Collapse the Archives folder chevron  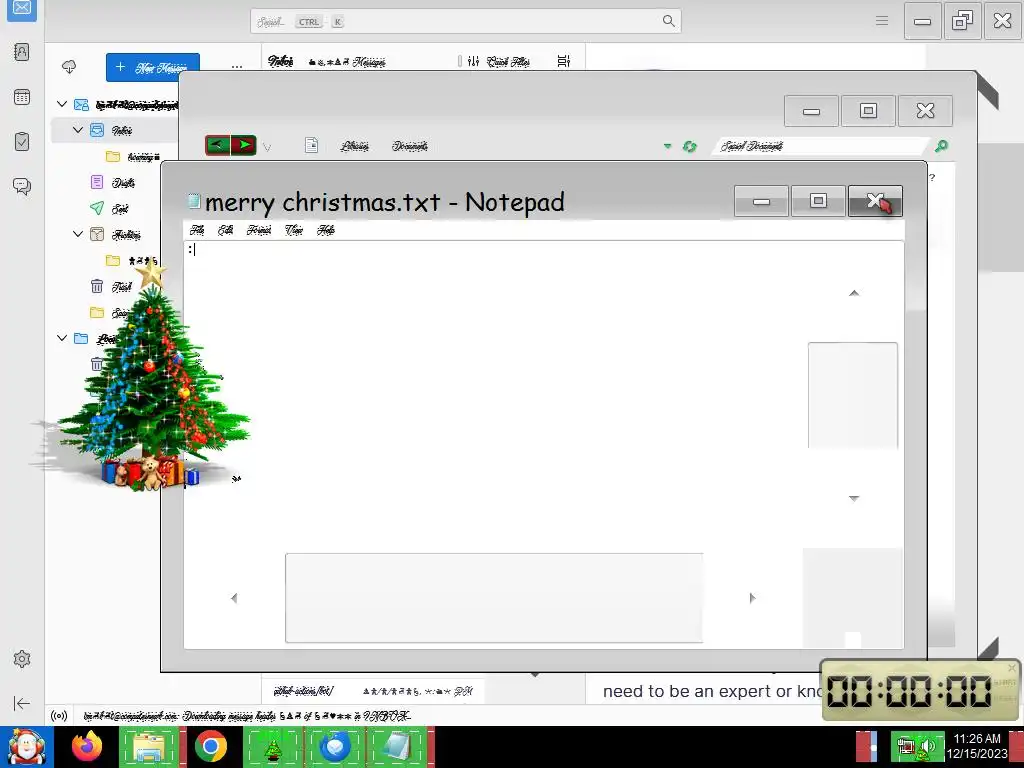pos(78,234)
